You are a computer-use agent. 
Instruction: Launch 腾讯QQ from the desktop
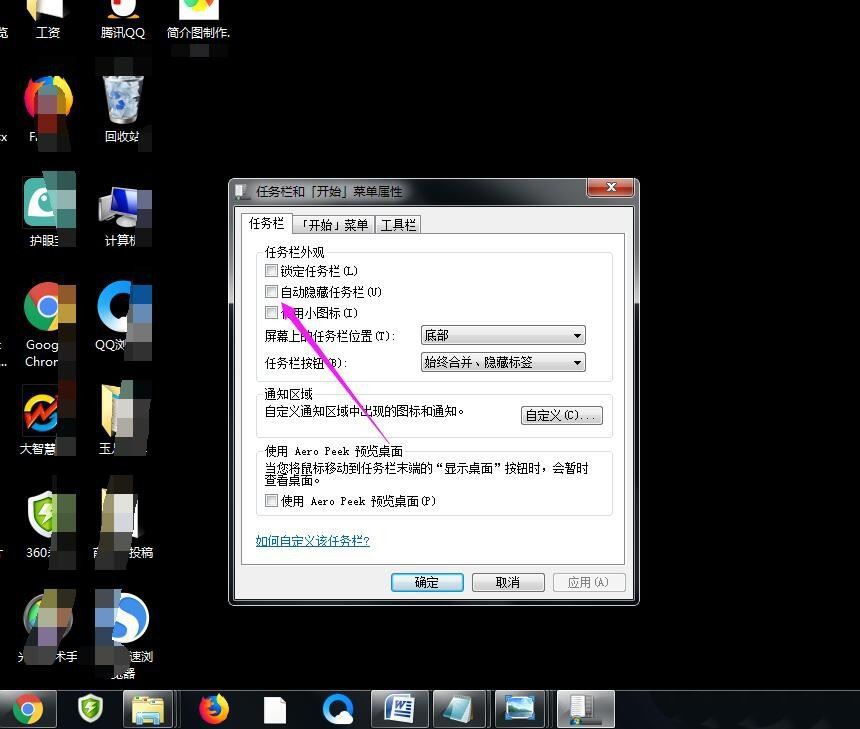[x=122, y=12]
